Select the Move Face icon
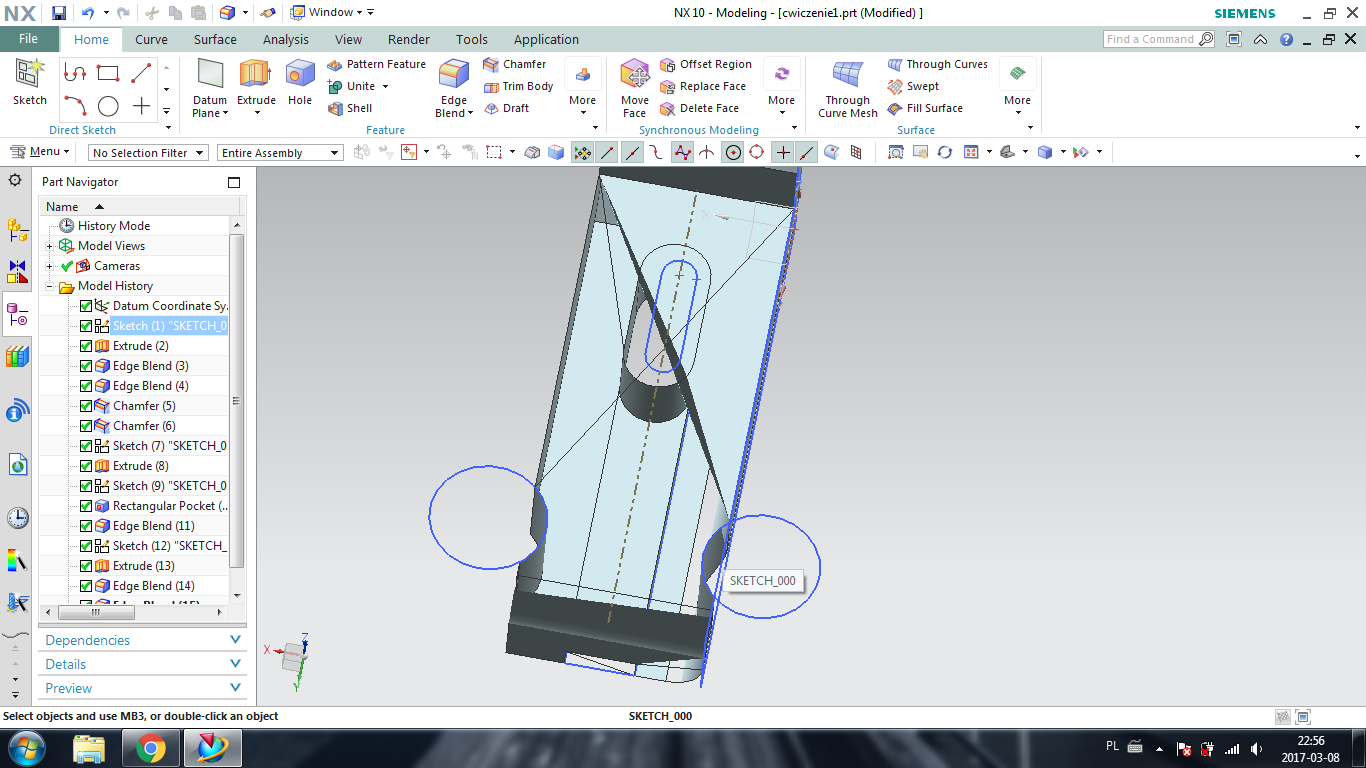Image resolution: width=1366 pixels, height=768 pixels. (635, 75)
